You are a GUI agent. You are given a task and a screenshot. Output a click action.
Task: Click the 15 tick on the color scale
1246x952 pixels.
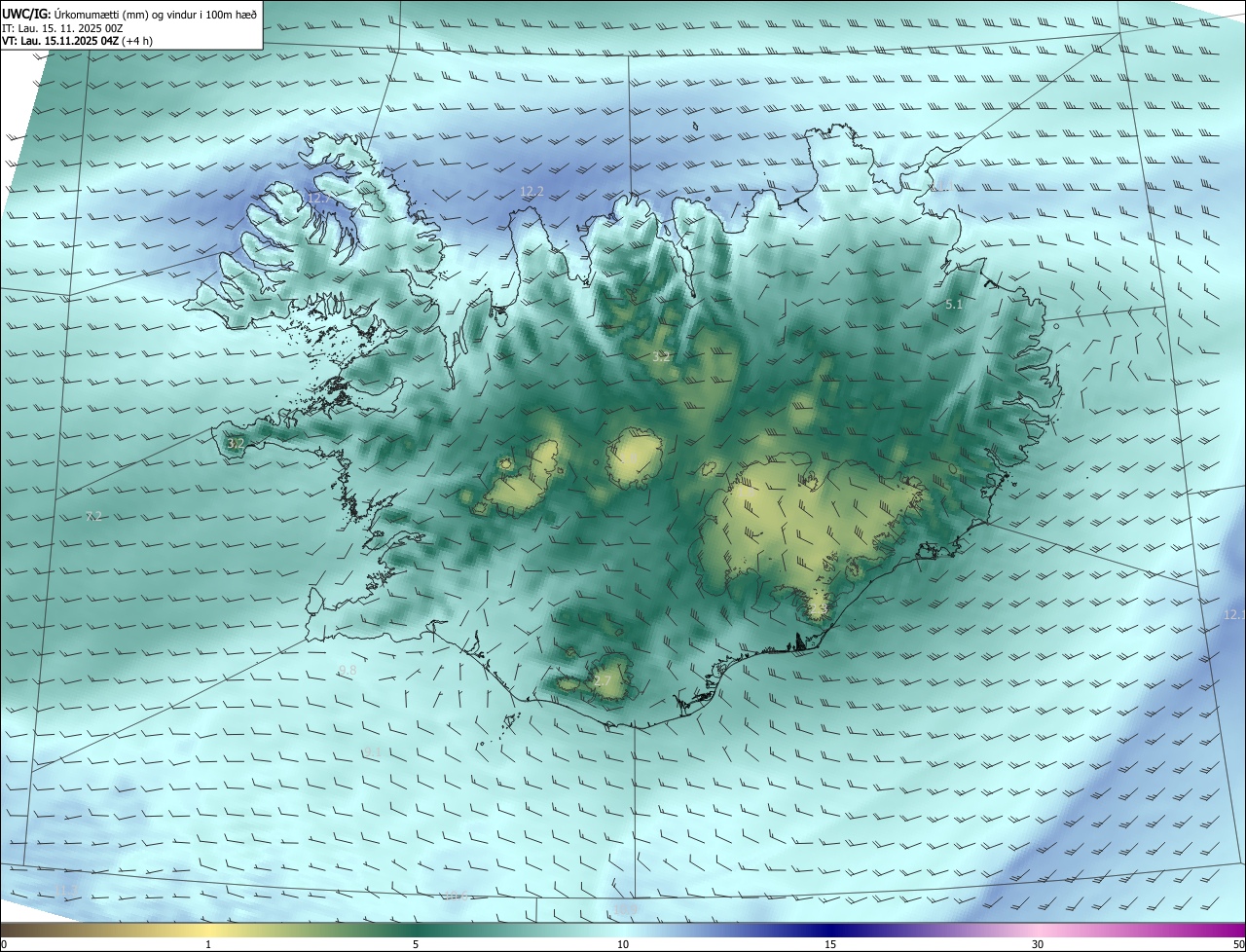[x=830, y=944]
